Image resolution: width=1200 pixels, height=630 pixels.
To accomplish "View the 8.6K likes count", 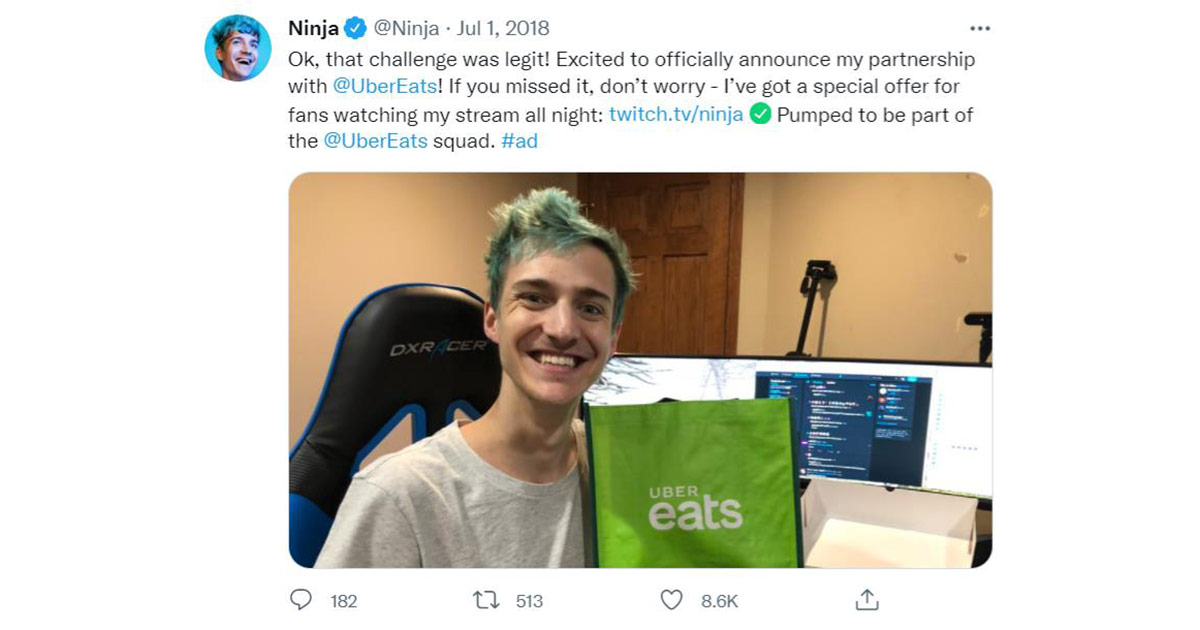I will (x=719, y=601).
